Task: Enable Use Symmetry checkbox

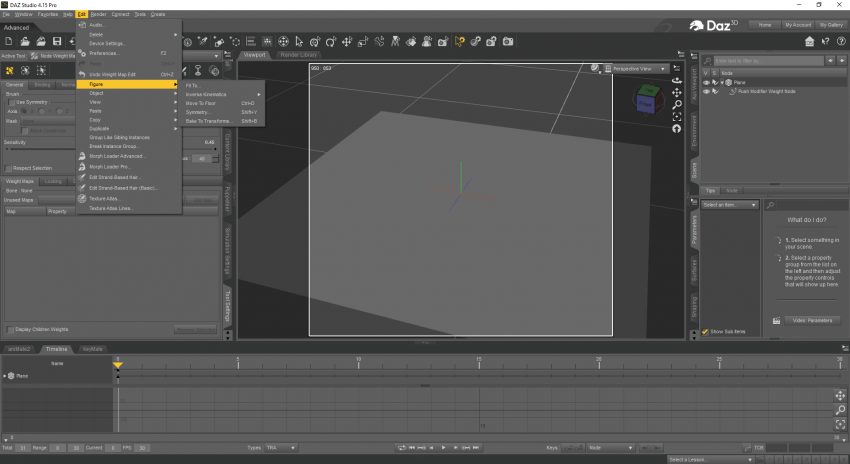Action: [x=12, y=102]
